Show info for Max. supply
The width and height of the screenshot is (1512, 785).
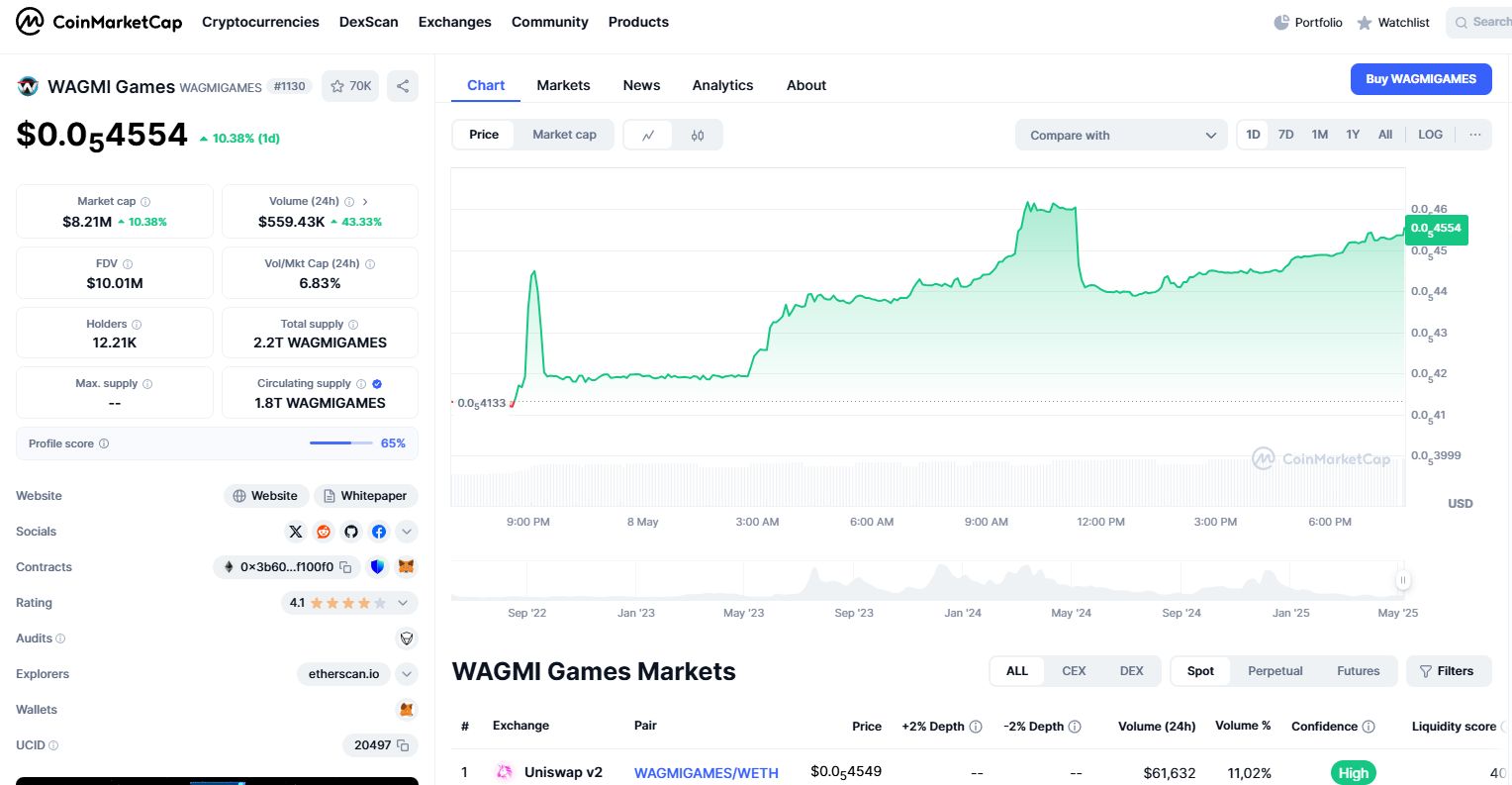tap(147, 383)
